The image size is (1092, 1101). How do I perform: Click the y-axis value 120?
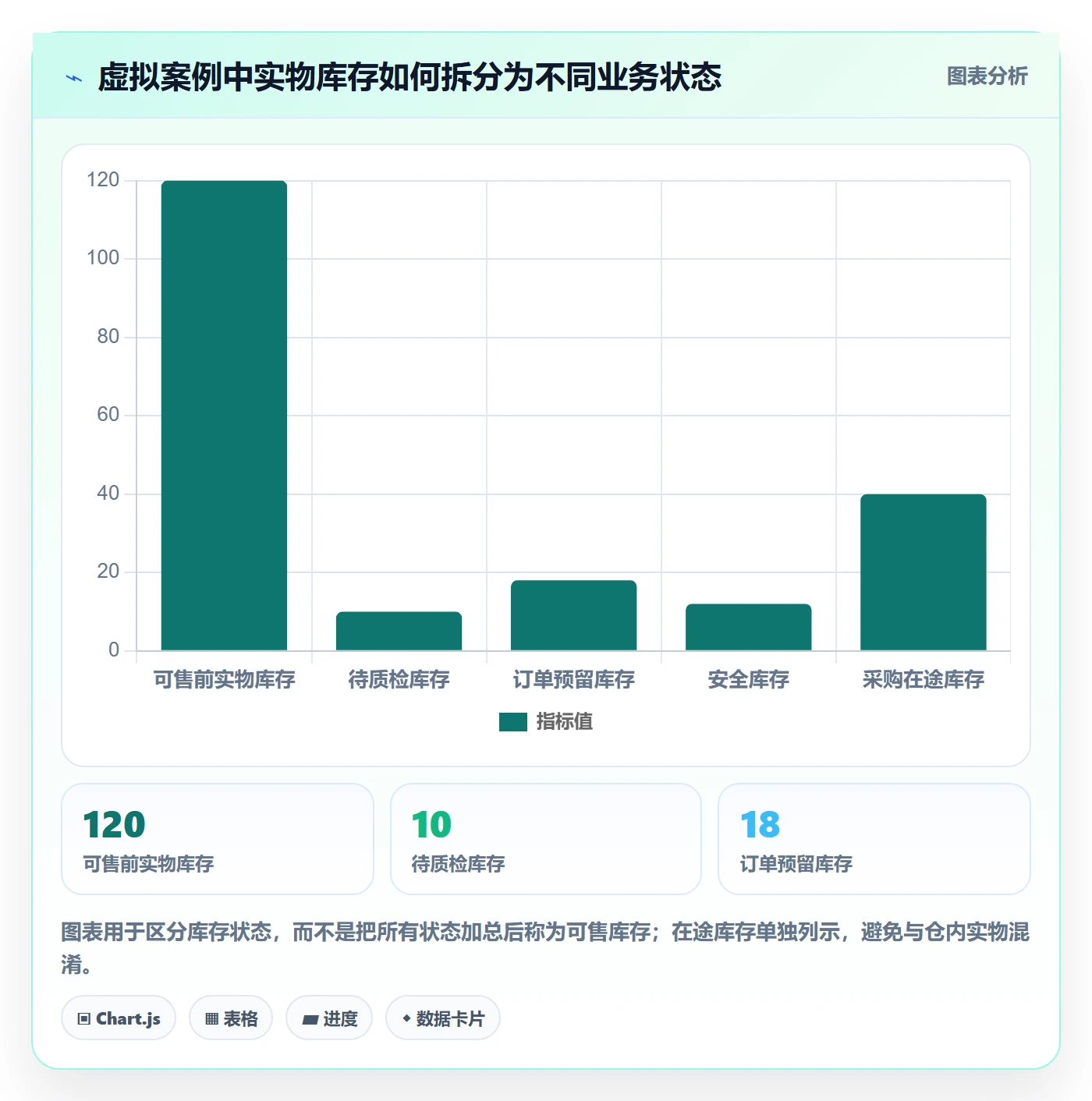pos(103,180)
